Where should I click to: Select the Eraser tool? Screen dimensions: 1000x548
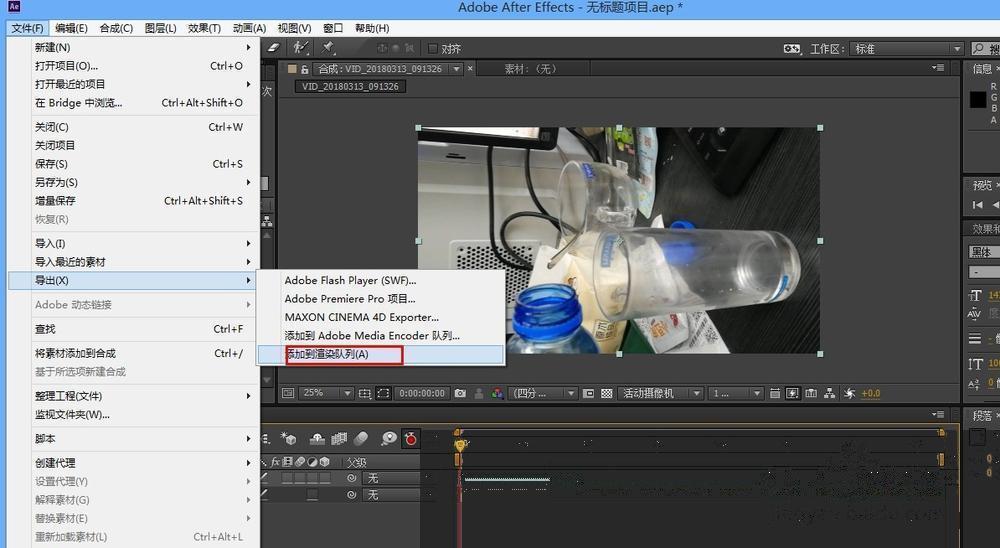273,48
